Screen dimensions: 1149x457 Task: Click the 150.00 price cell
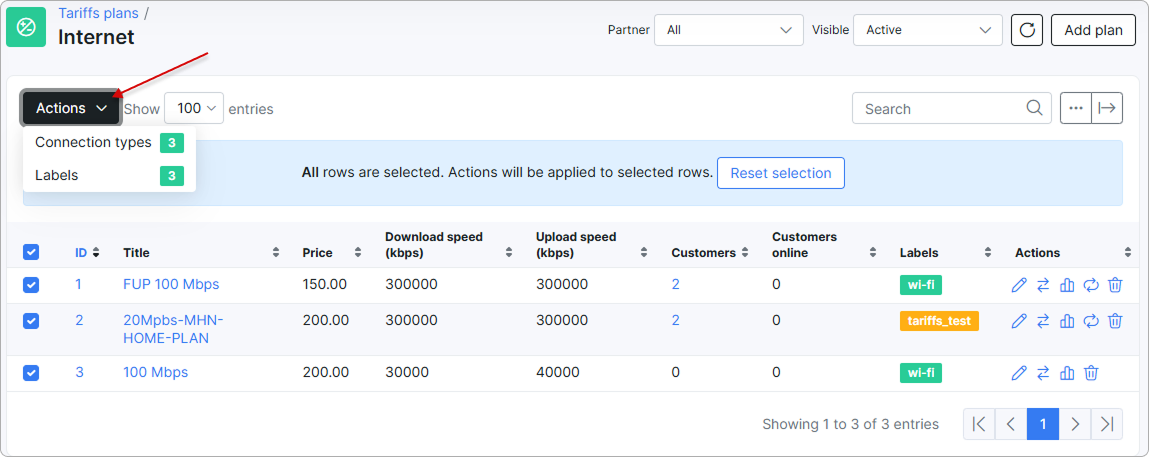(x=325, y=284)
